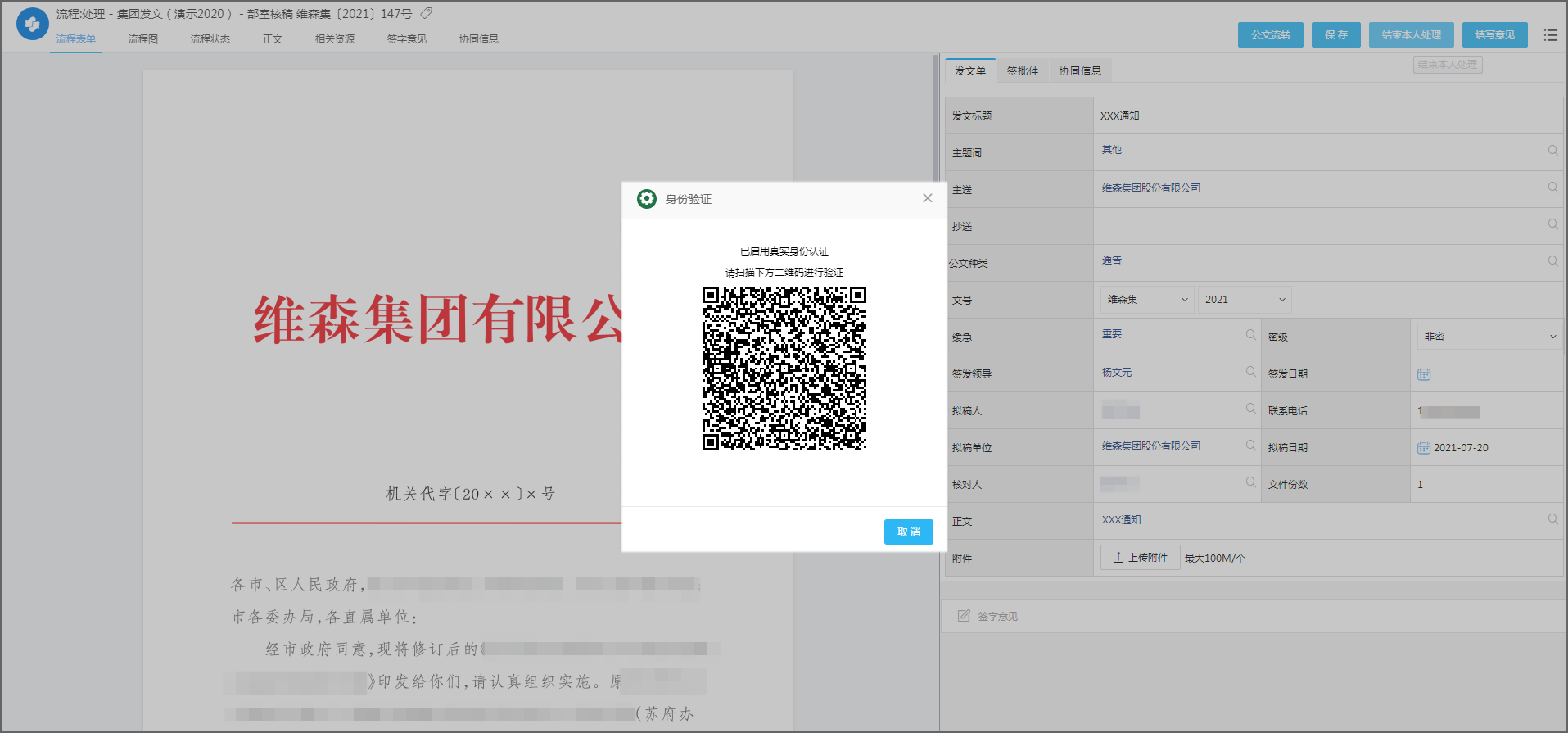Search icon in the 主题词 field
Screen dimensions: 1568x733
[x=1552, y=151]
